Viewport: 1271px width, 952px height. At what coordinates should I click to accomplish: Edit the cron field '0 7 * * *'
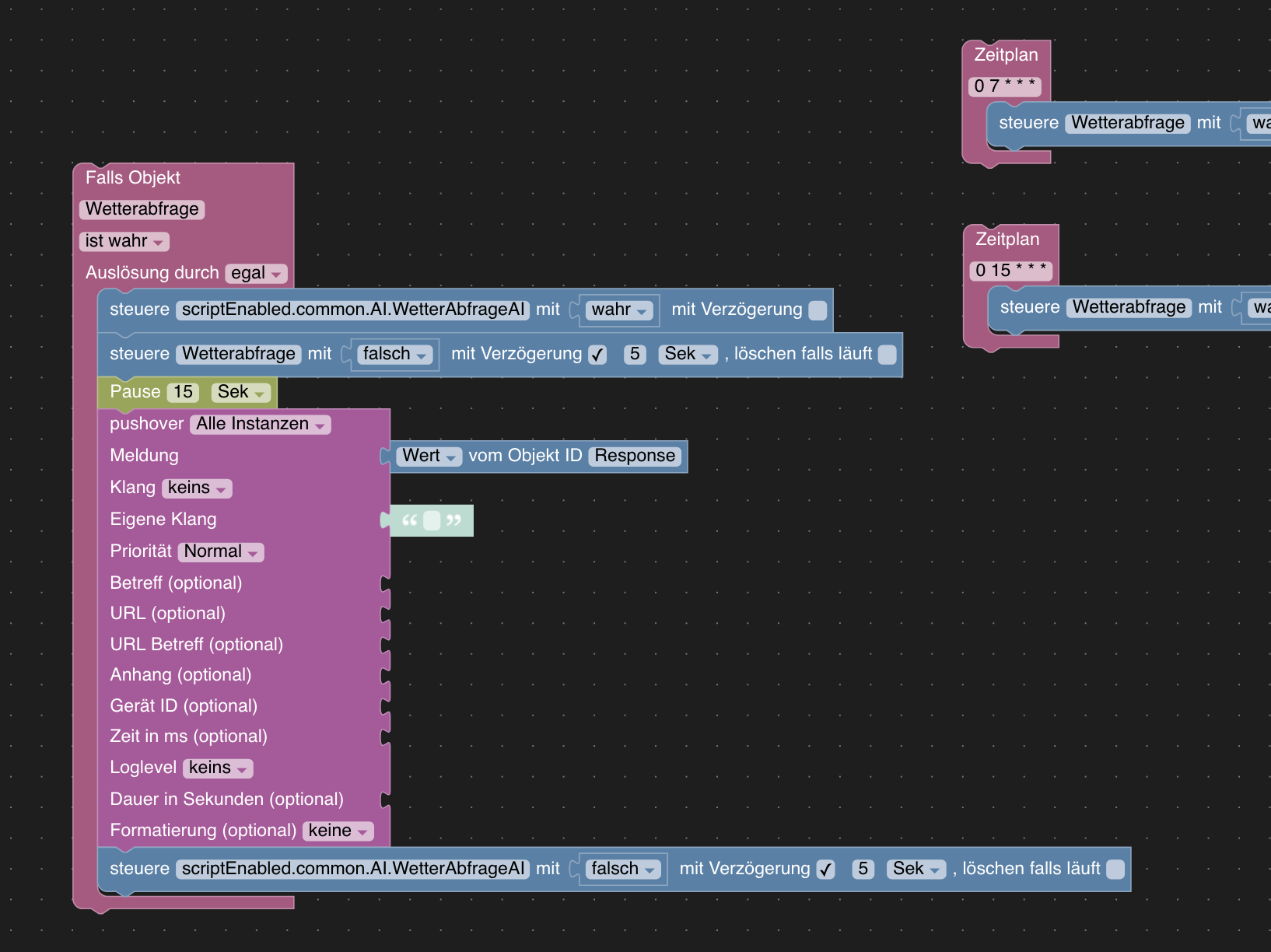[x=1004, y=86]
